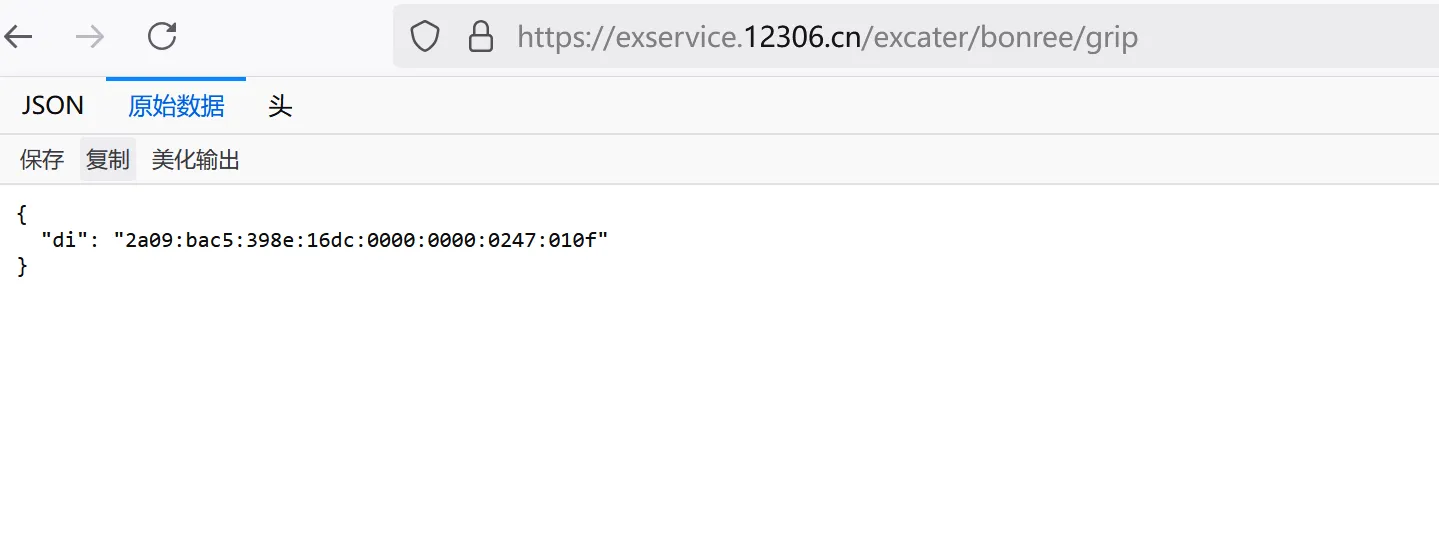
Task: Click the https://exservice prefix in the URL
Action: coord(630,38)
